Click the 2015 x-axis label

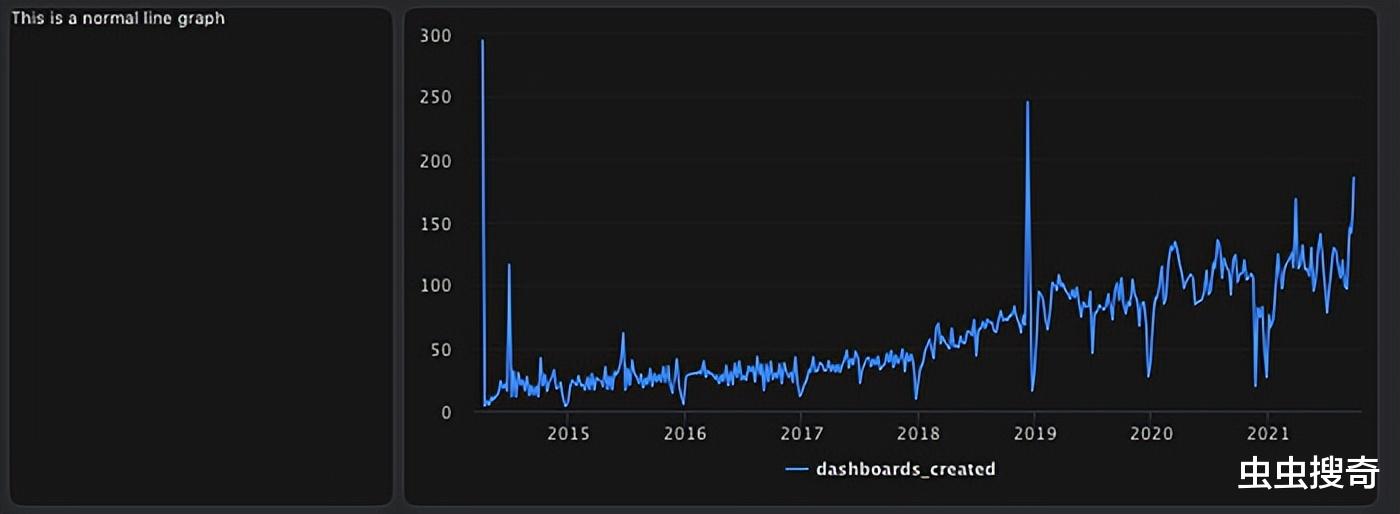[x=568, y=434]
